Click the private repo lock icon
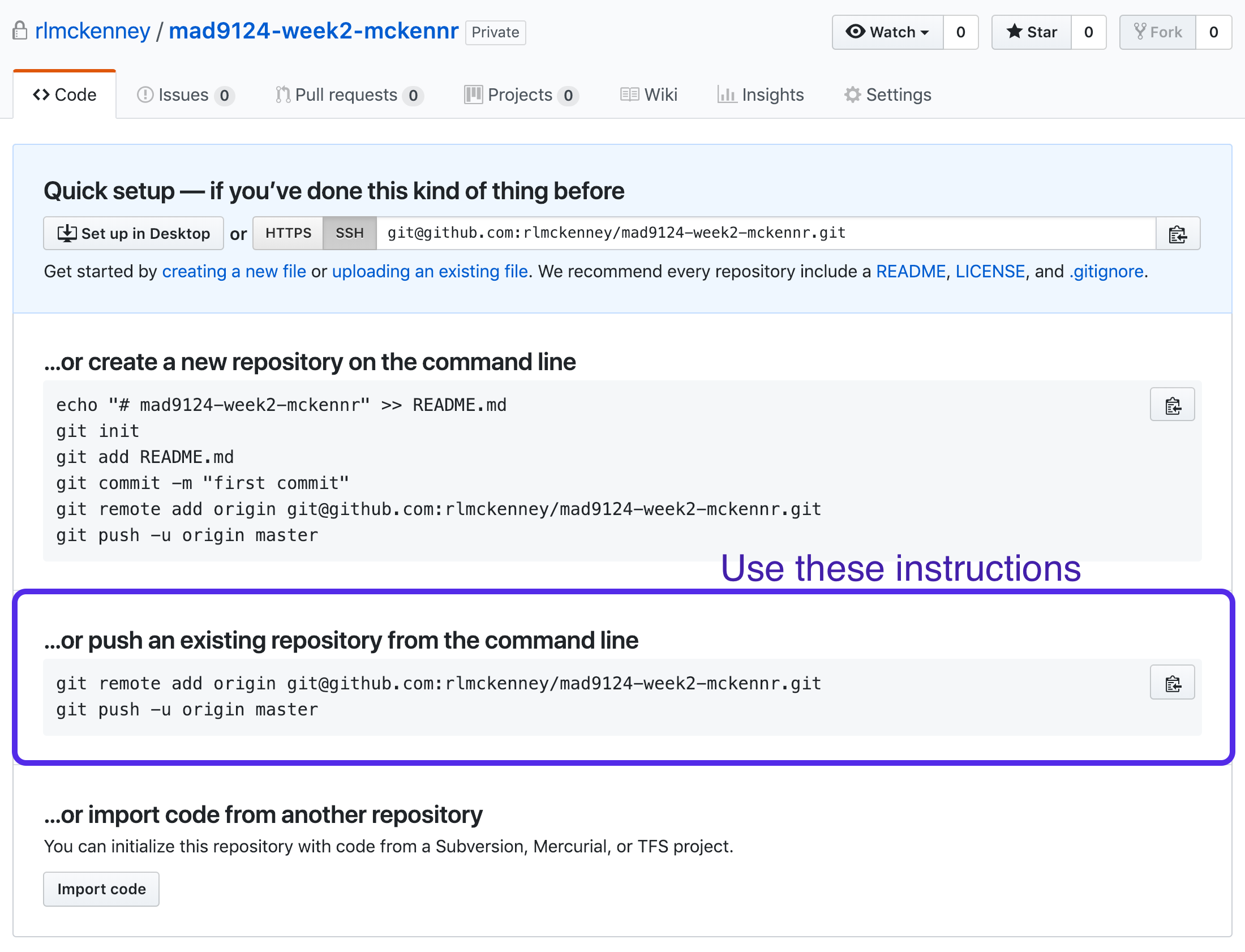 click(x=20, y=31)
